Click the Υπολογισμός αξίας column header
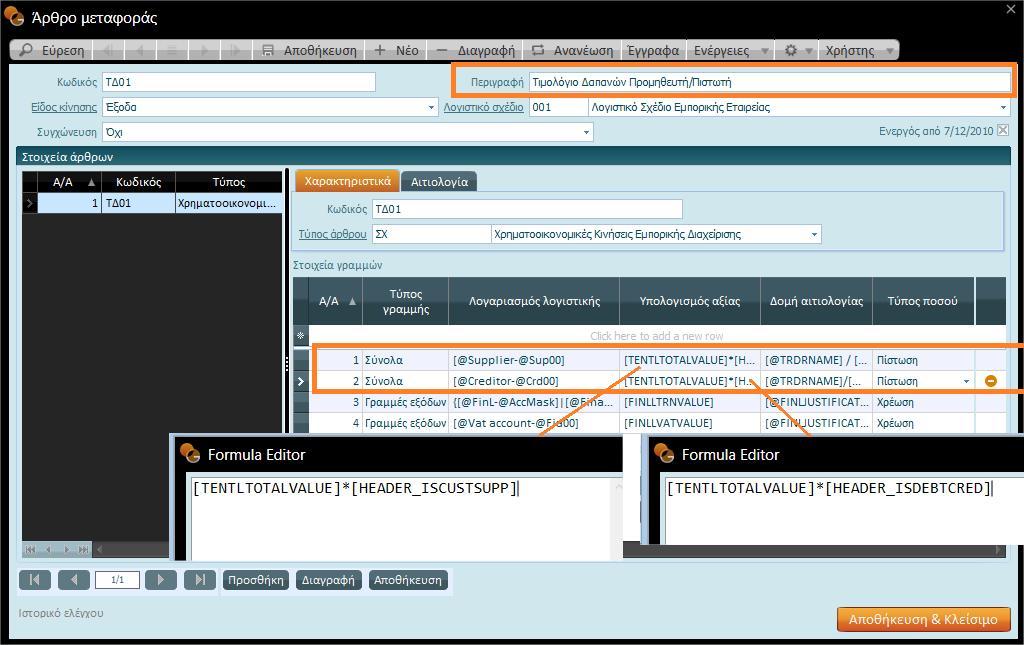The image size is (1024, 645). [690, 301]
